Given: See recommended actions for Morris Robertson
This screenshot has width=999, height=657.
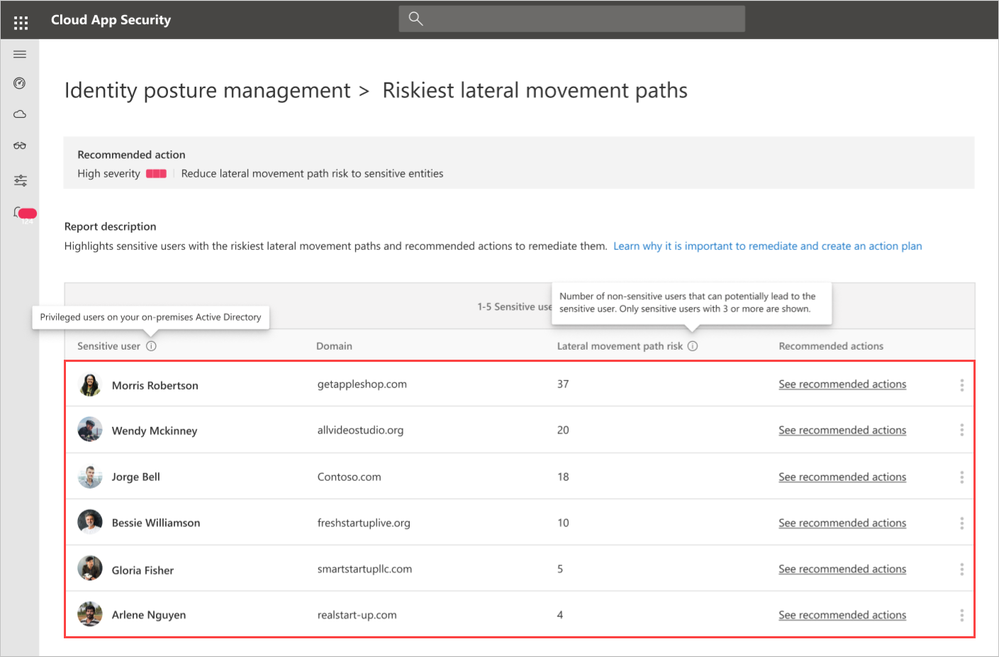Looking at the screenshot, I should pos(842,384).
